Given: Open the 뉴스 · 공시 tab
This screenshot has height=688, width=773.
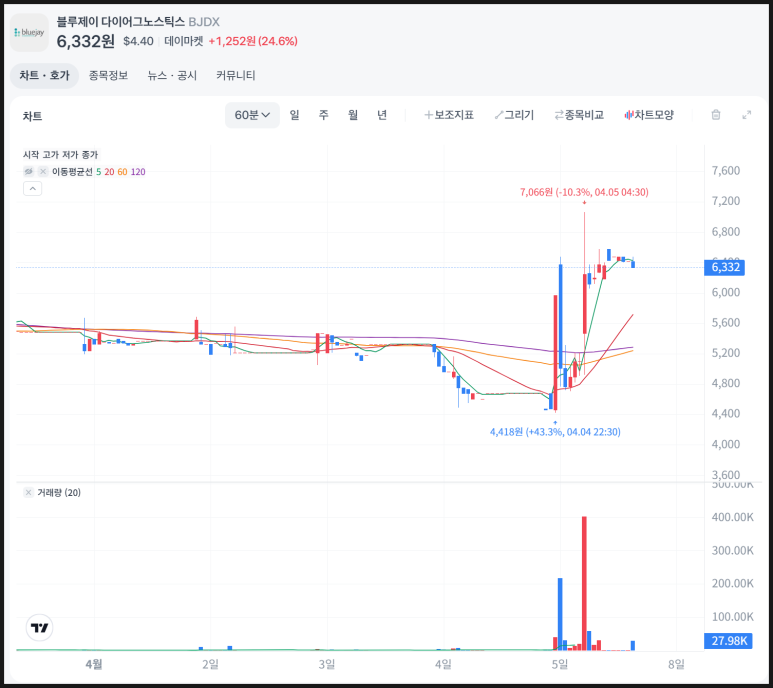Looking at the screenshot, I should (x=172, y=75).
